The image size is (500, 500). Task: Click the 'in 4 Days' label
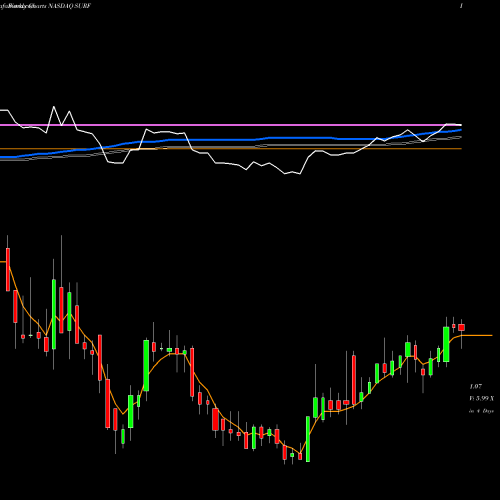tap(481, 411)
